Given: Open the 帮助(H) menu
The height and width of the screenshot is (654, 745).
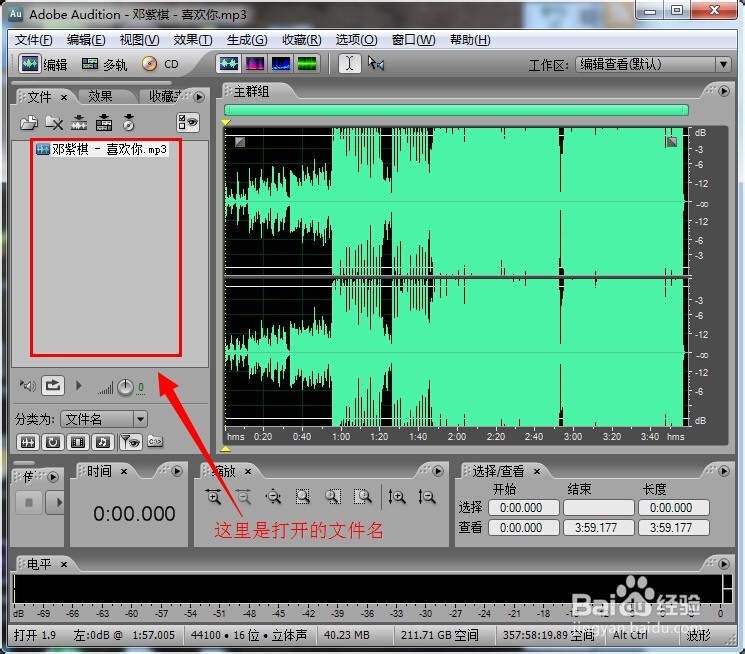Looking at the screenshot, I should pos(470,40).
